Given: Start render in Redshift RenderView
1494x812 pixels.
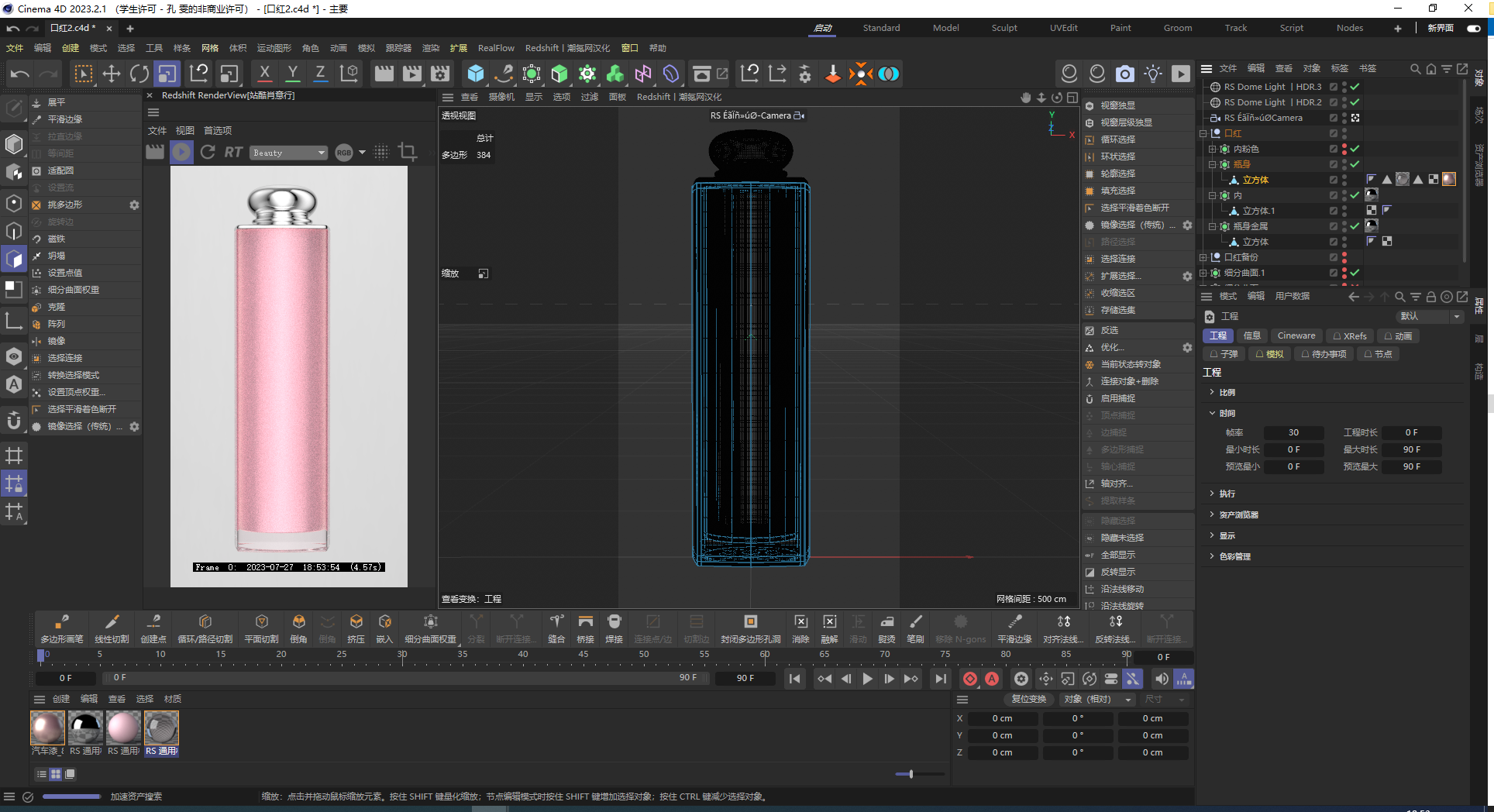Looking at the screenshot, I should pos(181,152).
